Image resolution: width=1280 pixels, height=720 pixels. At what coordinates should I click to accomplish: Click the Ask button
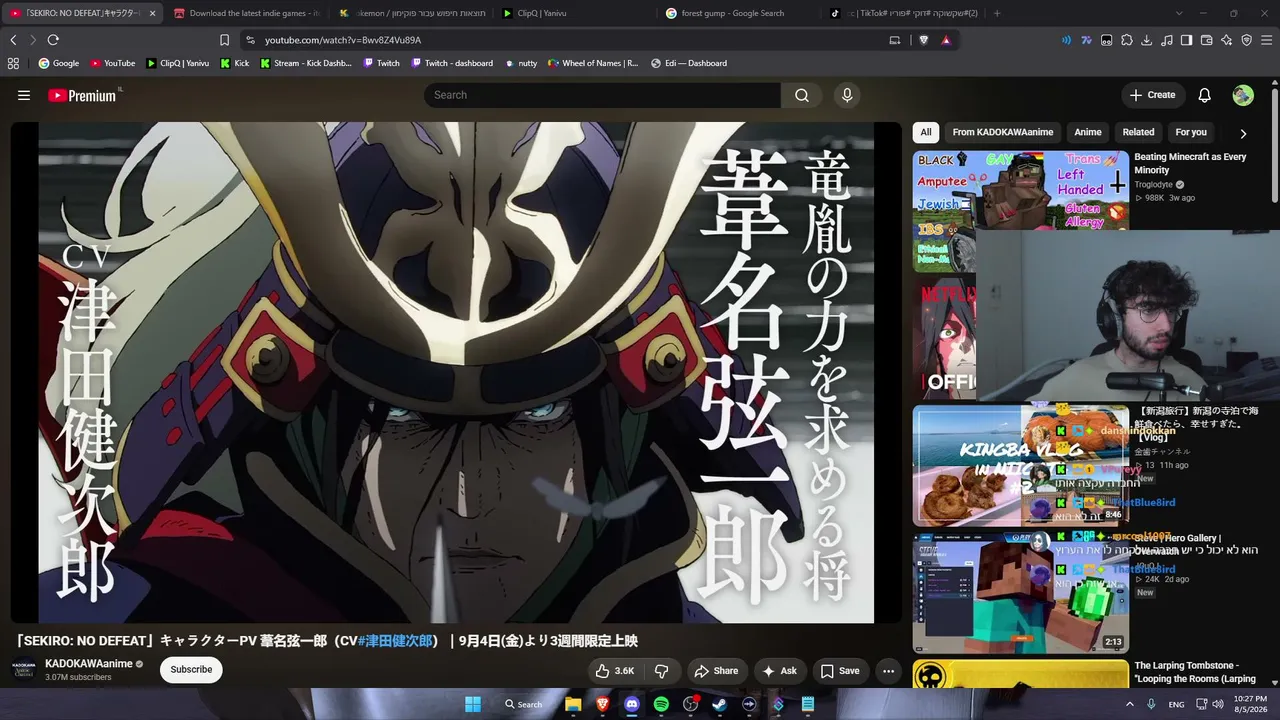[780, 671]
